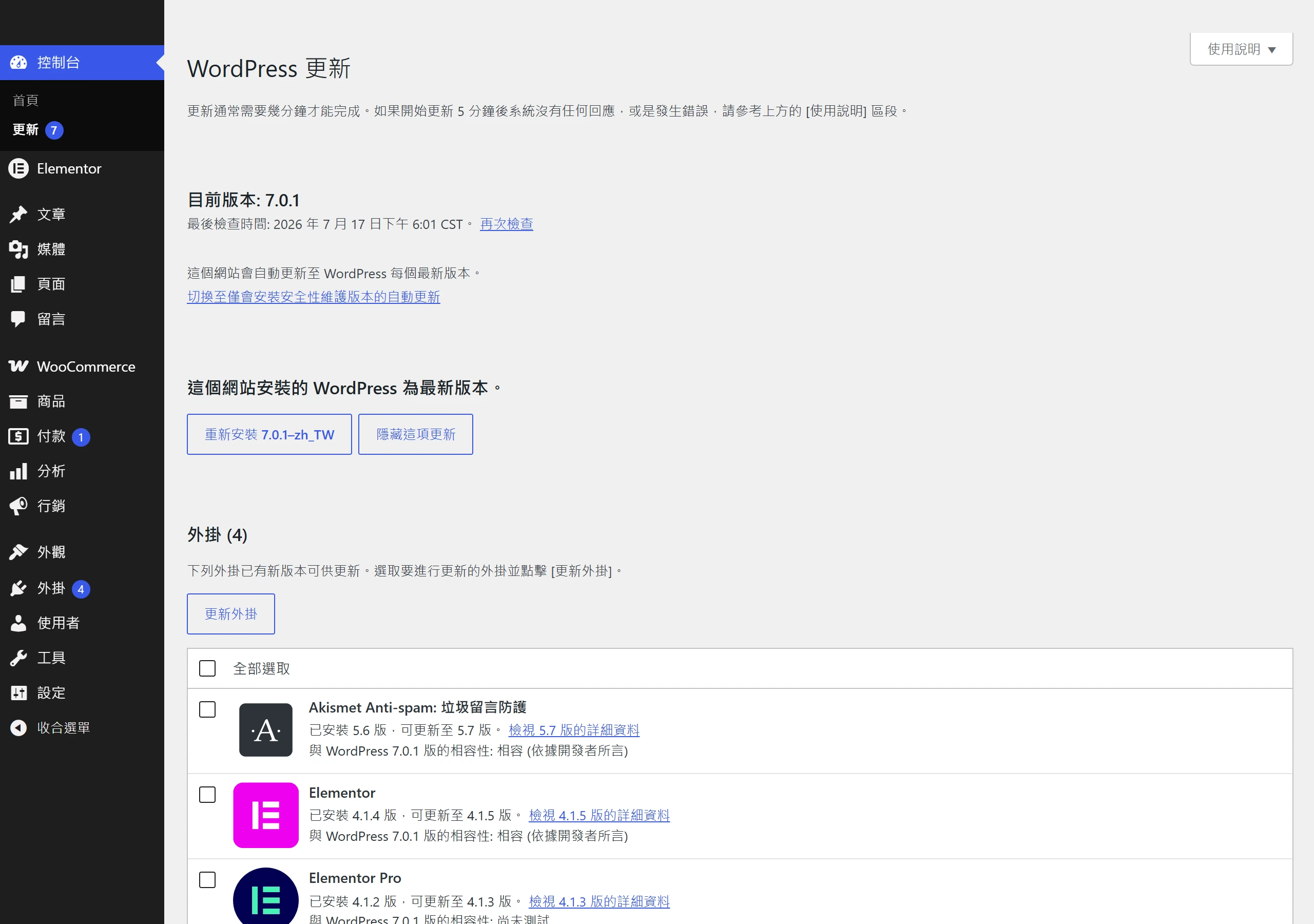
Task: Click the Elementor Pro plugin logo
Action: point(265,896)
